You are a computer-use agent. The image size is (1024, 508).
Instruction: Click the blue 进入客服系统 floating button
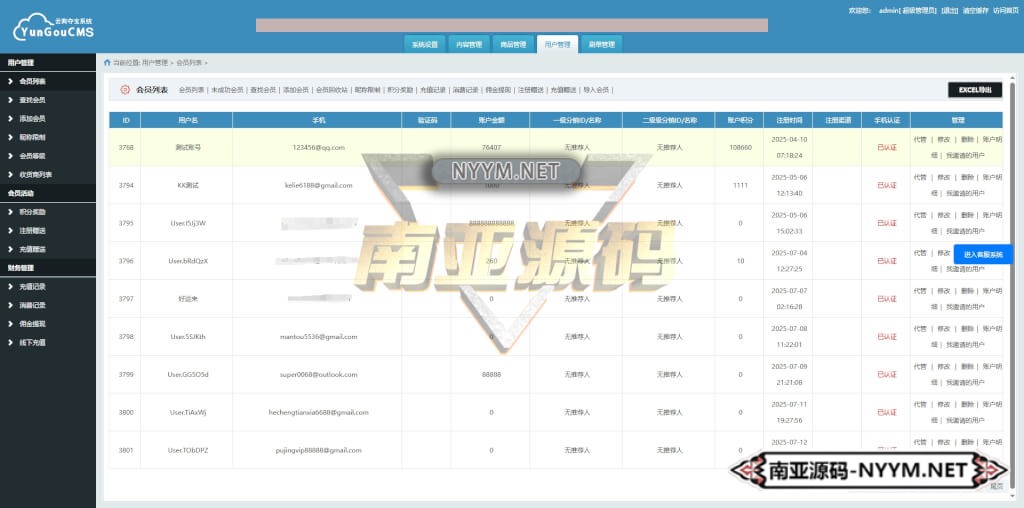[982, 255]
